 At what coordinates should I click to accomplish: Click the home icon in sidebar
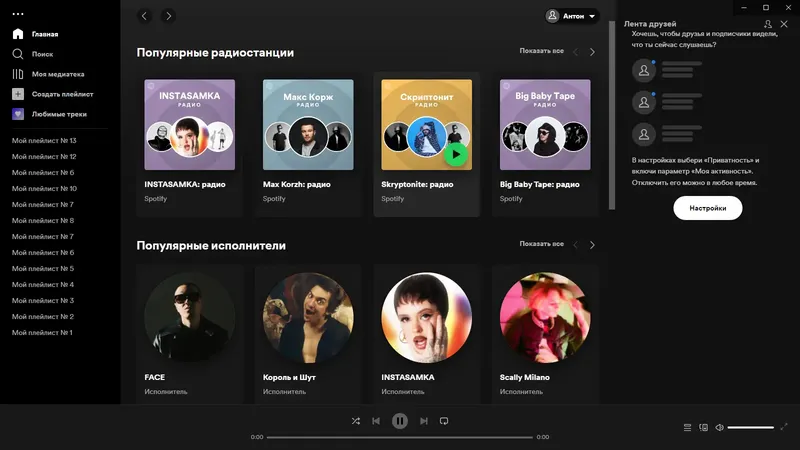(x=18, y=34)
